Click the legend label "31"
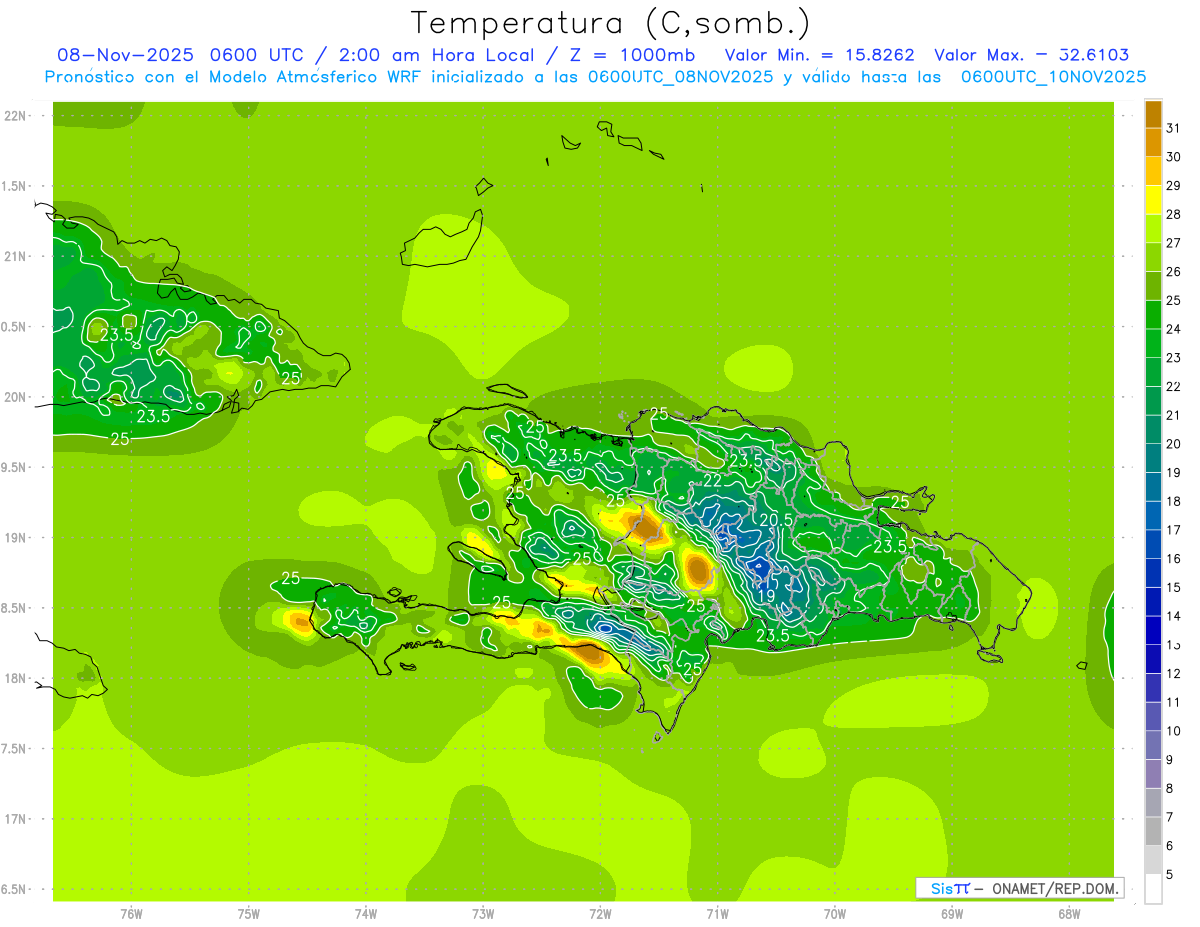 click(1173, 128)
